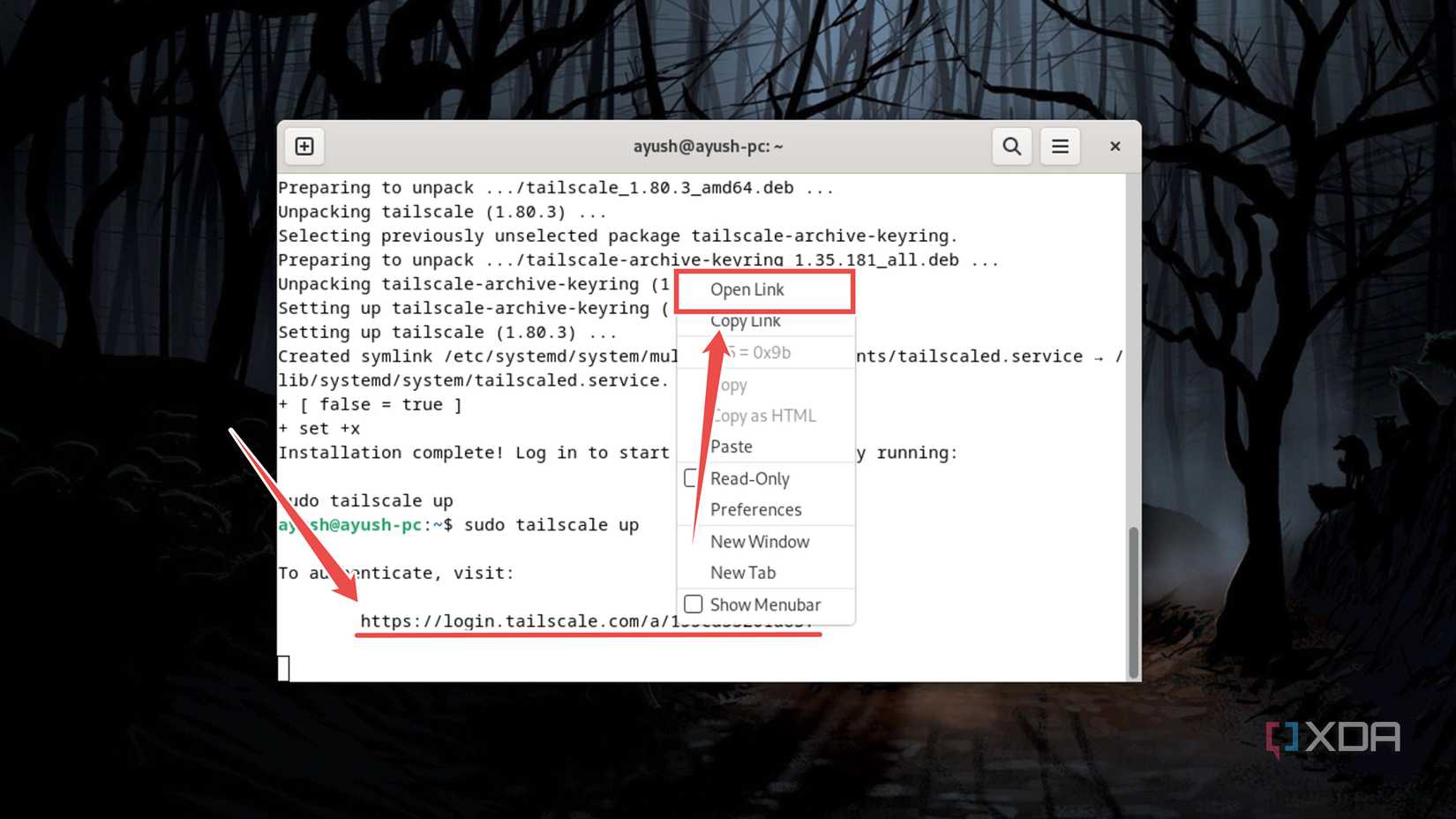
Task: Click the terminal cursor at the prompt
Action: (283, 668)
